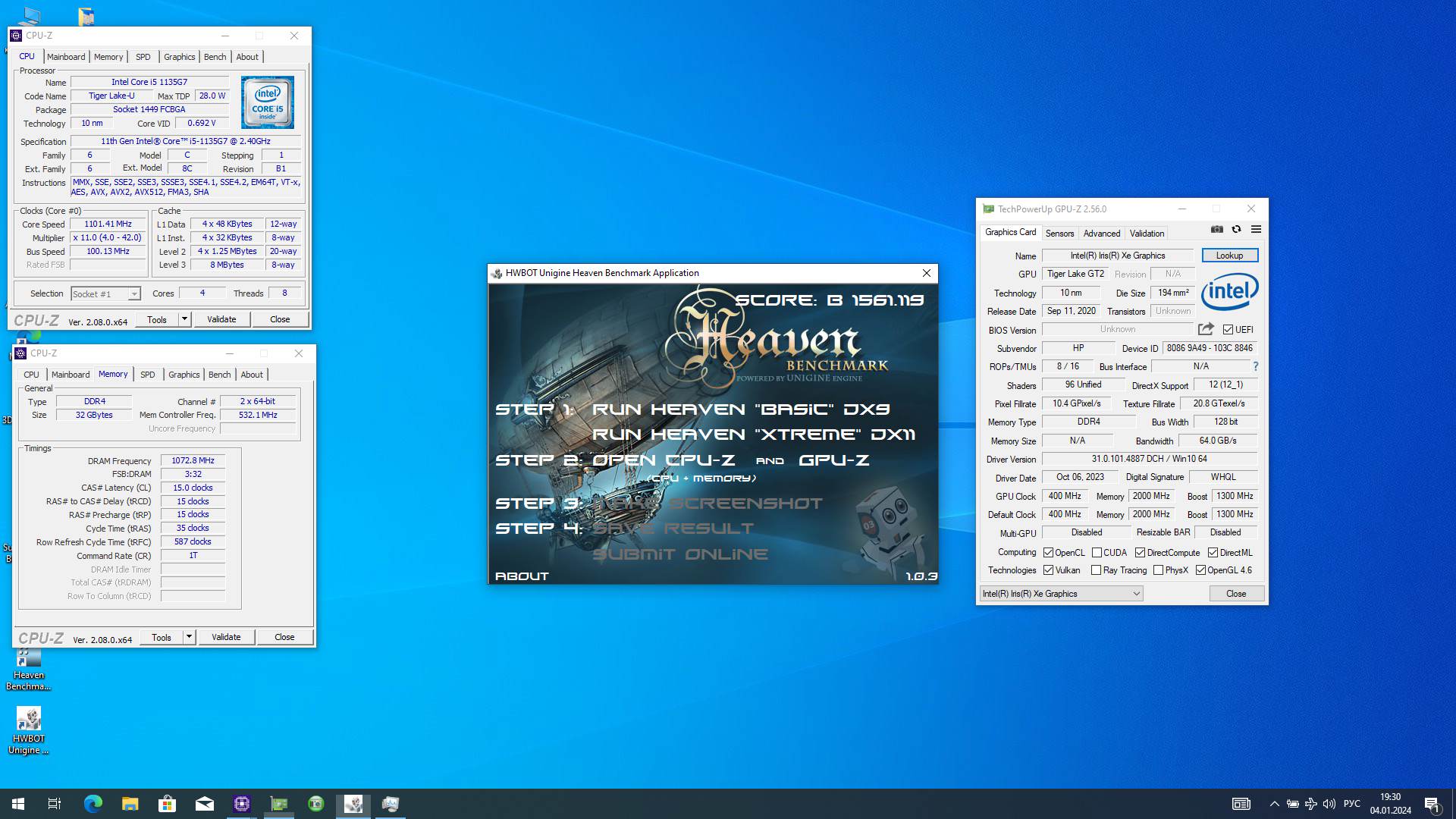Toggle the Ray Tracing checkbox
The image size is (1456, 819).
point(1096,570)
